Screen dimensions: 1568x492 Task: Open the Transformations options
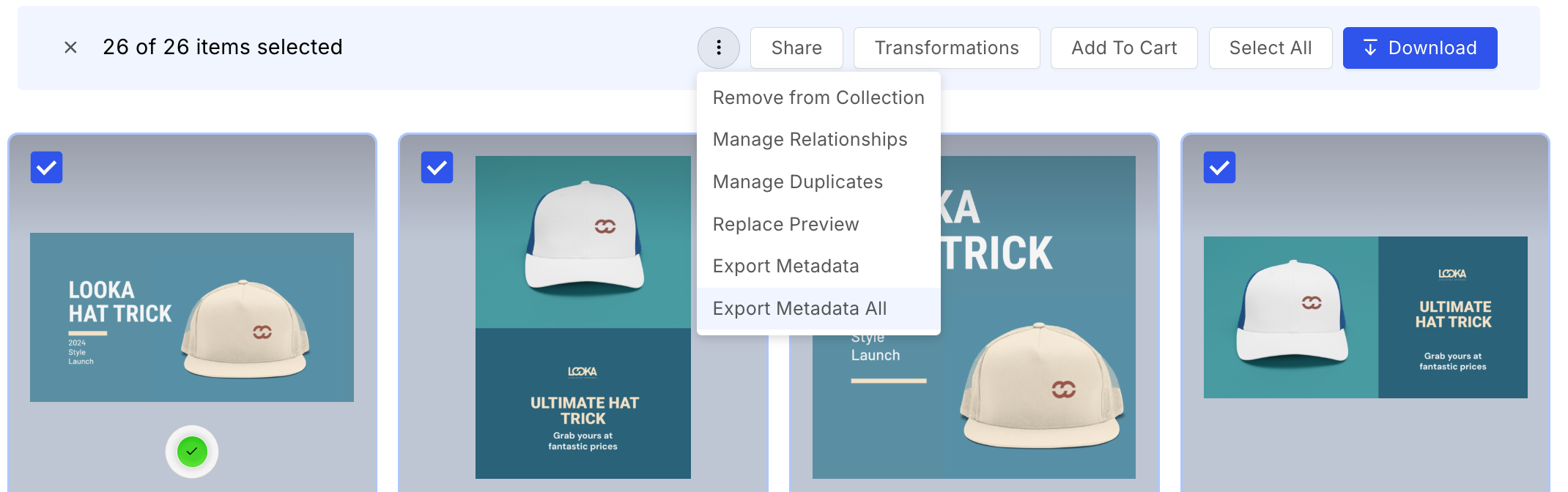(946, 48)
